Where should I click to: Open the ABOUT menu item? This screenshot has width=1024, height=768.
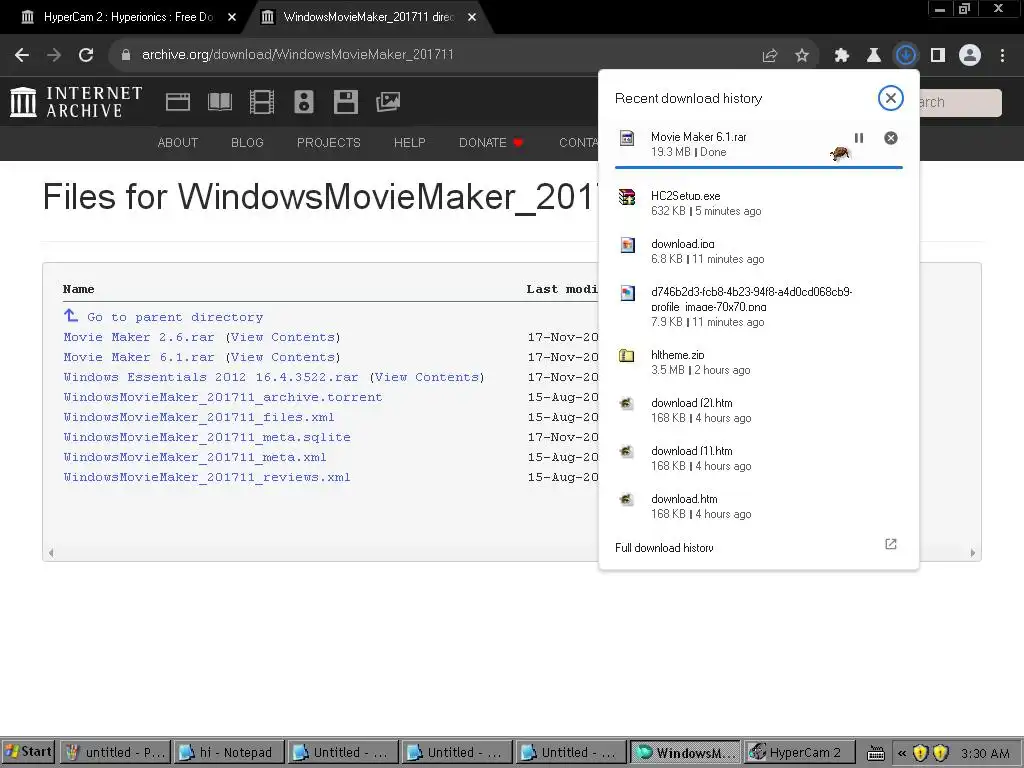(x=178, y=142)
